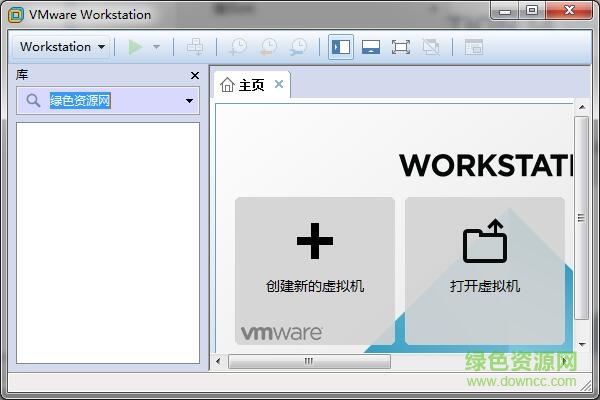Select the 主页 home tab
This screenshot has width=600, height=400.
point(243,85)
